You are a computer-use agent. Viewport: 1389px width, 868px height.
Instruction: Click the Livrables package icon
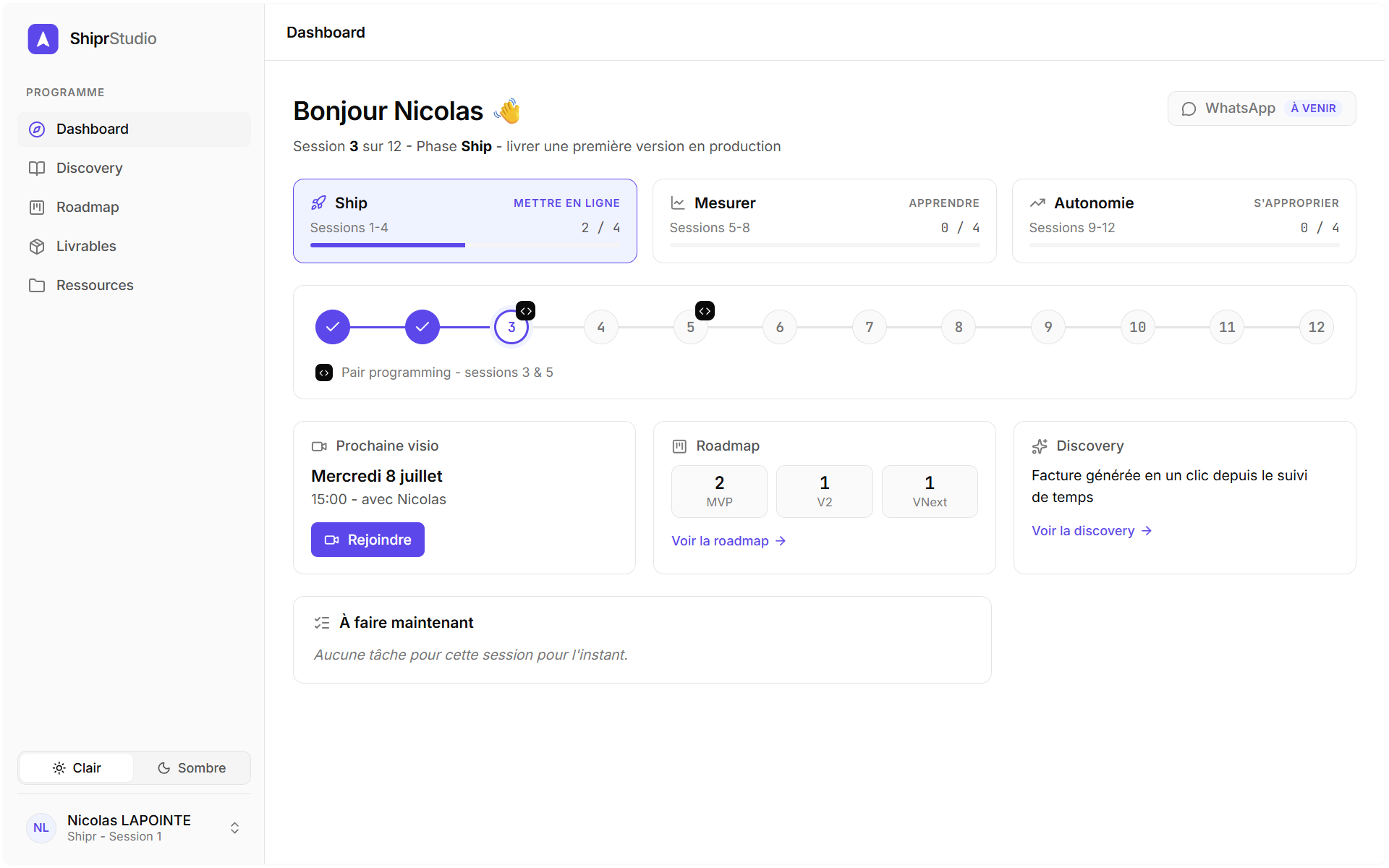37,247
